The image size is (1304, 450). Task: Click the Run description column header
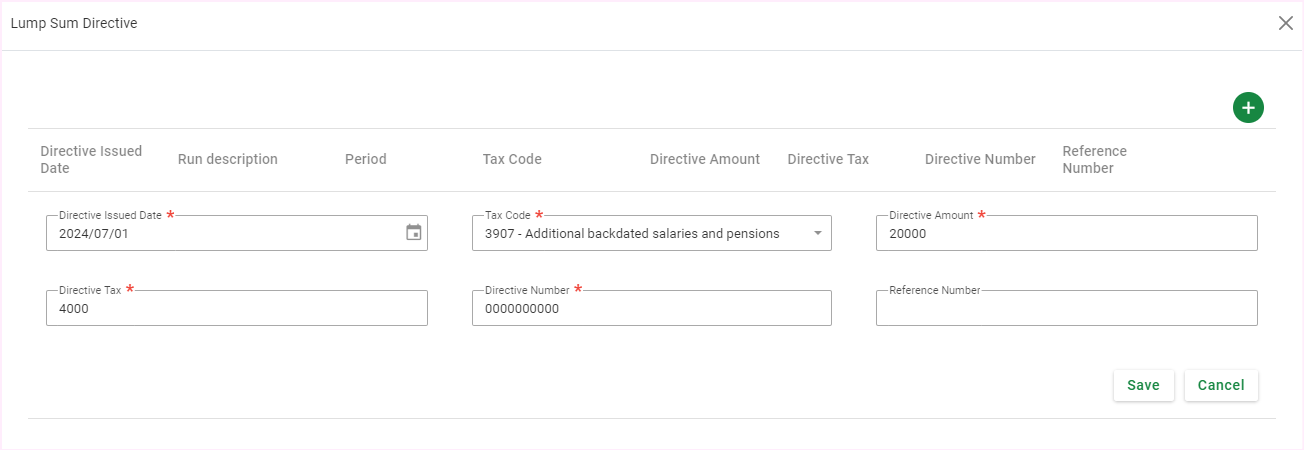[228, 159]
